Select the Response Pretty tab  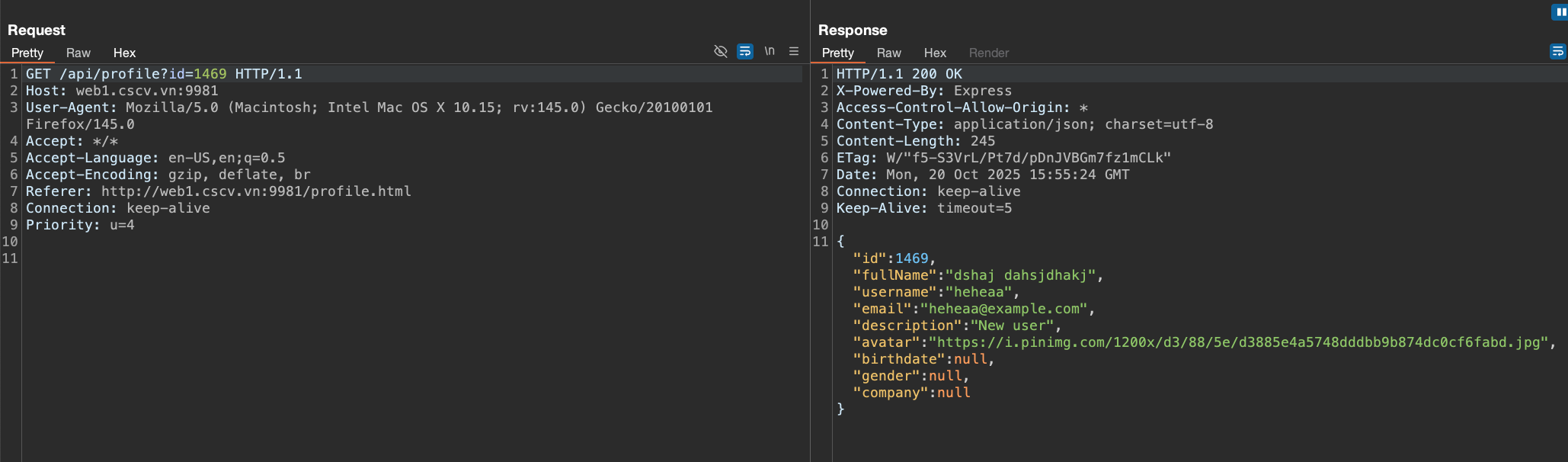[837, 53]
